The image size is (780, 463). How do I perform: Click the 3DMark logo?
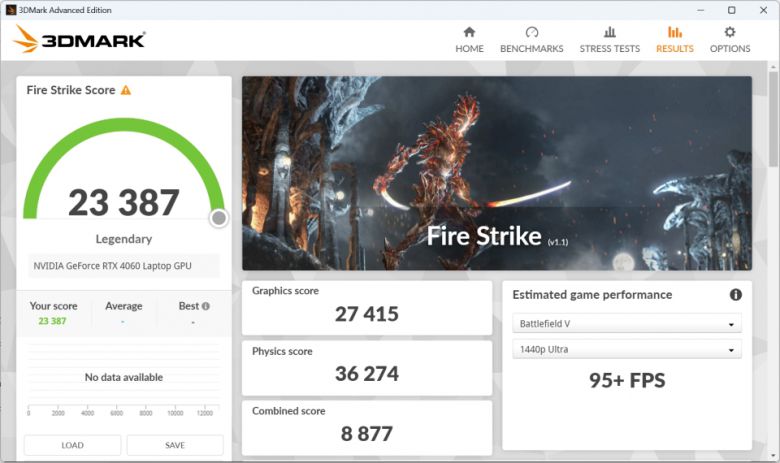[80, 40]
